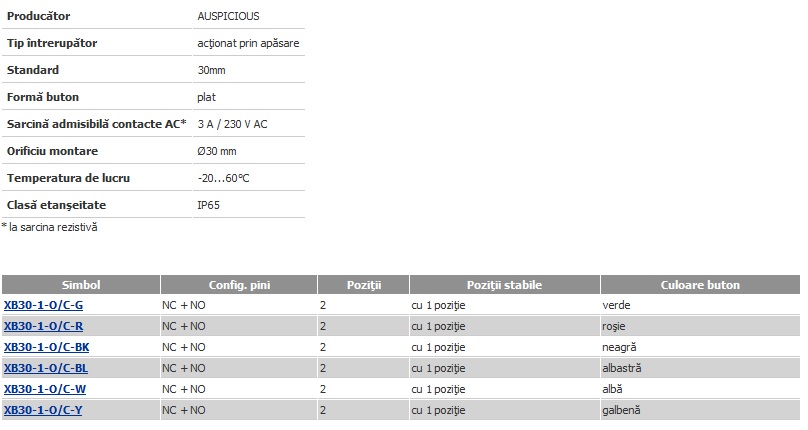Open the XB30-1-O/C-BK product link

(46, 348)
